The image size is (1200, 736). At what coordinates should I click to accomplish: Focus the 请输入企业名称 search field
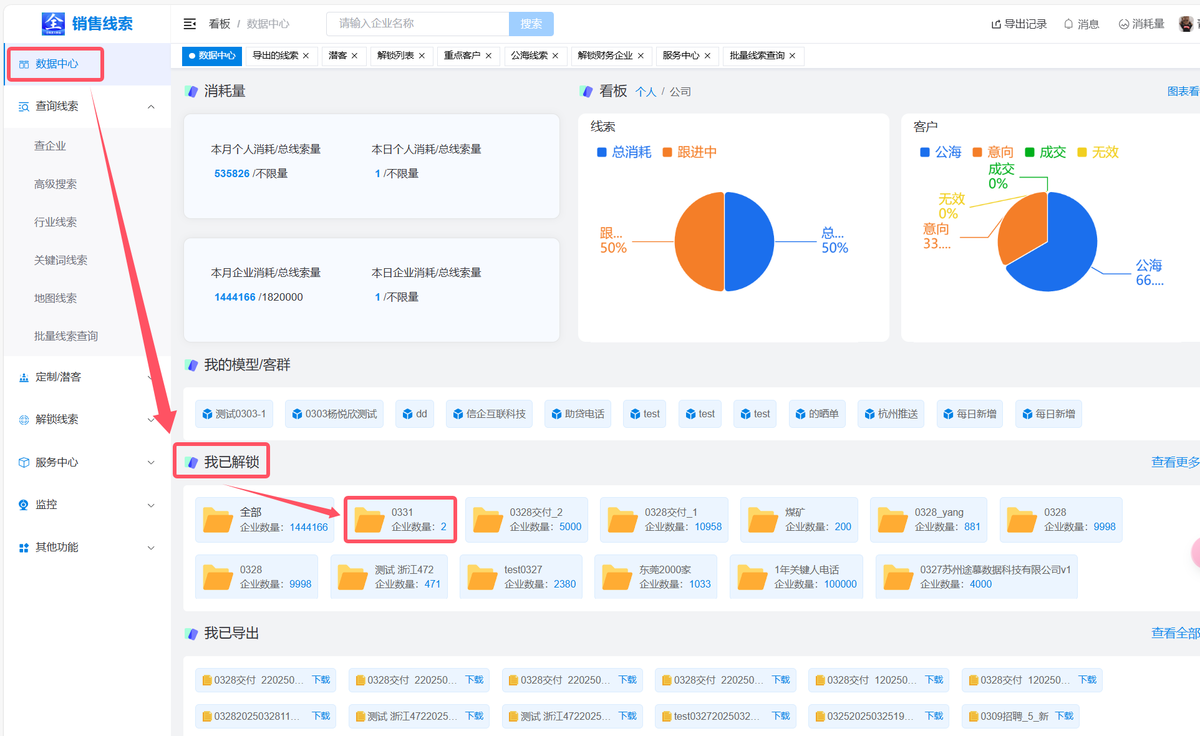418,24
